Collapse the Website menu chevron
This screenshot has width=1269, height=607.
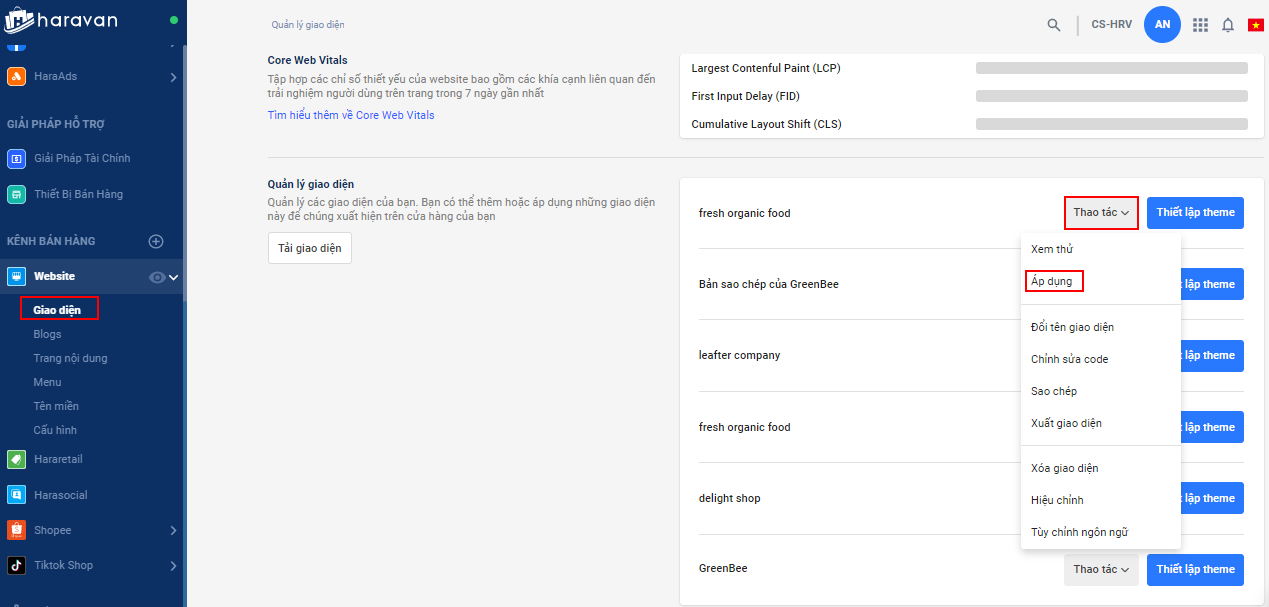point(173,277)
